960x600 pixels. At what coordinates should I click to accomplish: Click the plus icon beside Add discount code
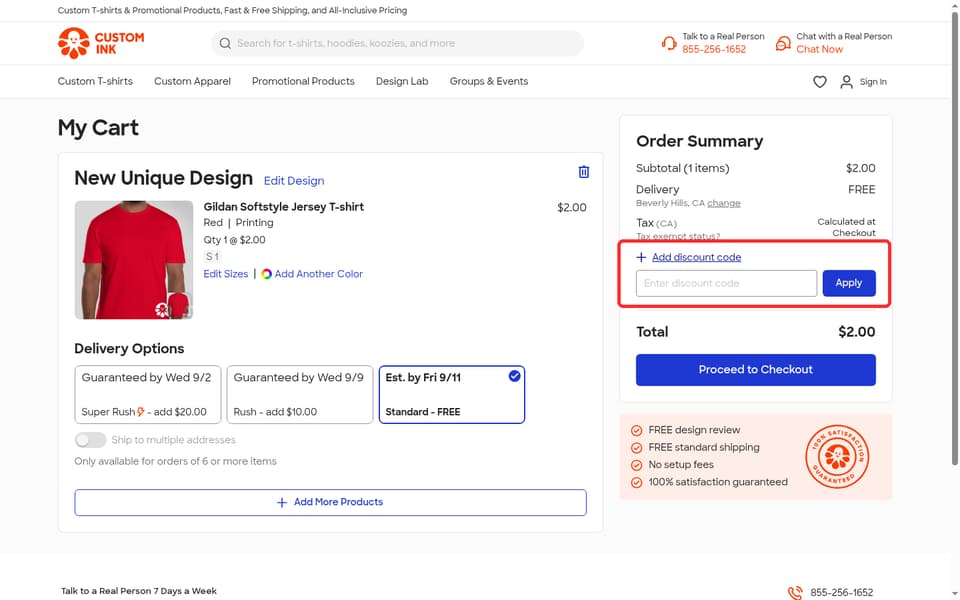point(641,257)
